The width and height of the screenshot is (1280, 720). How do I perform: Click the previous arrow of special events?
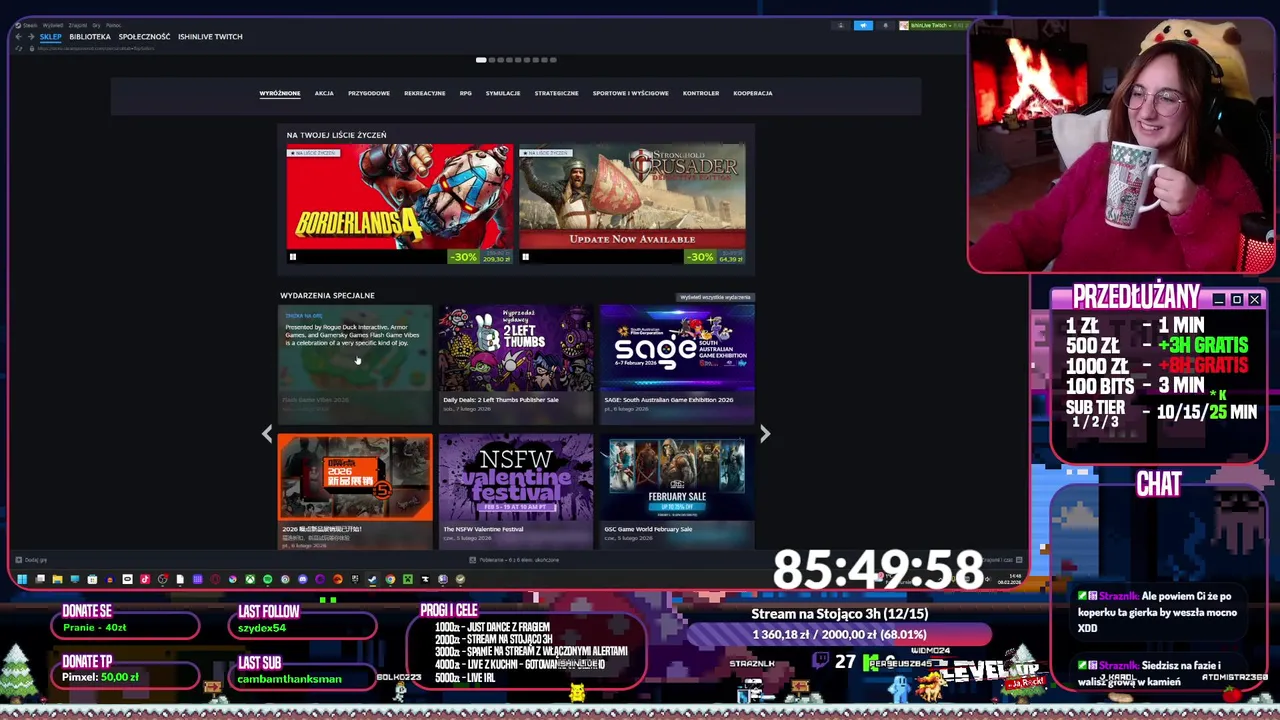267,433
